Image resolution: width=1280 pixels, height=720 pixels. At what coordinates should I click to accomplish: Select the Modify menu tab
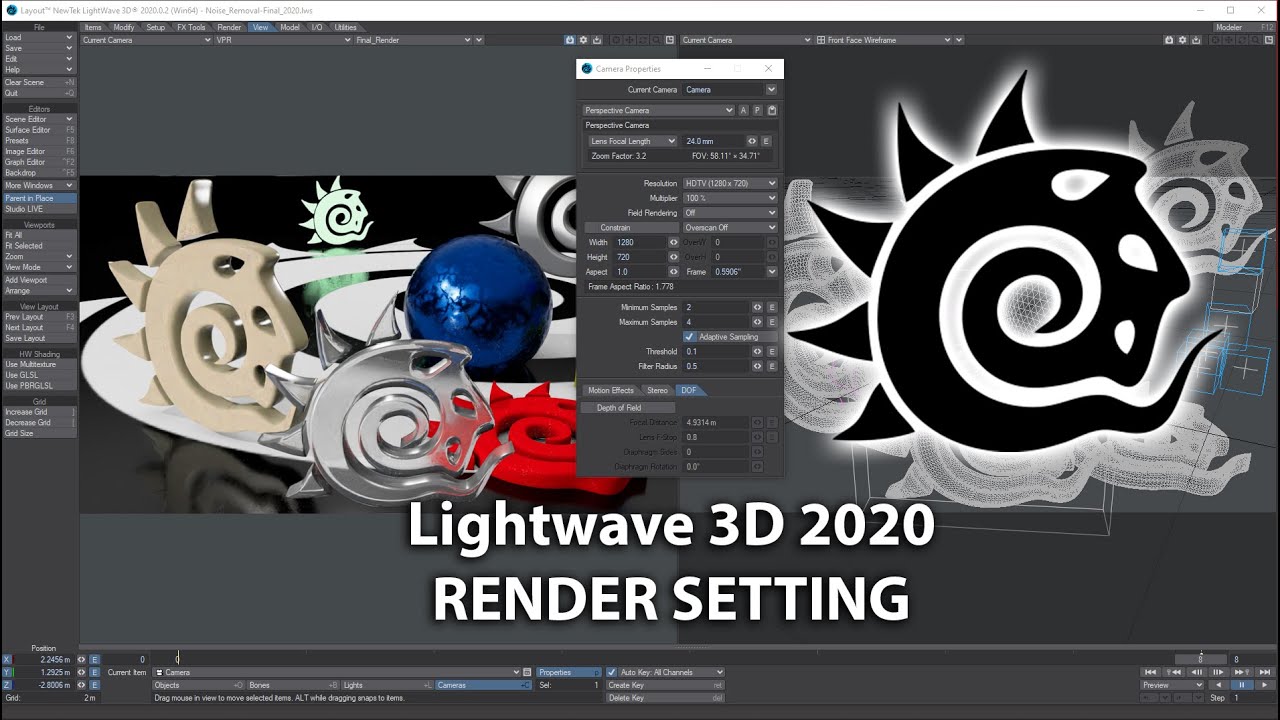pyautogui.click(x=124, y=28)
